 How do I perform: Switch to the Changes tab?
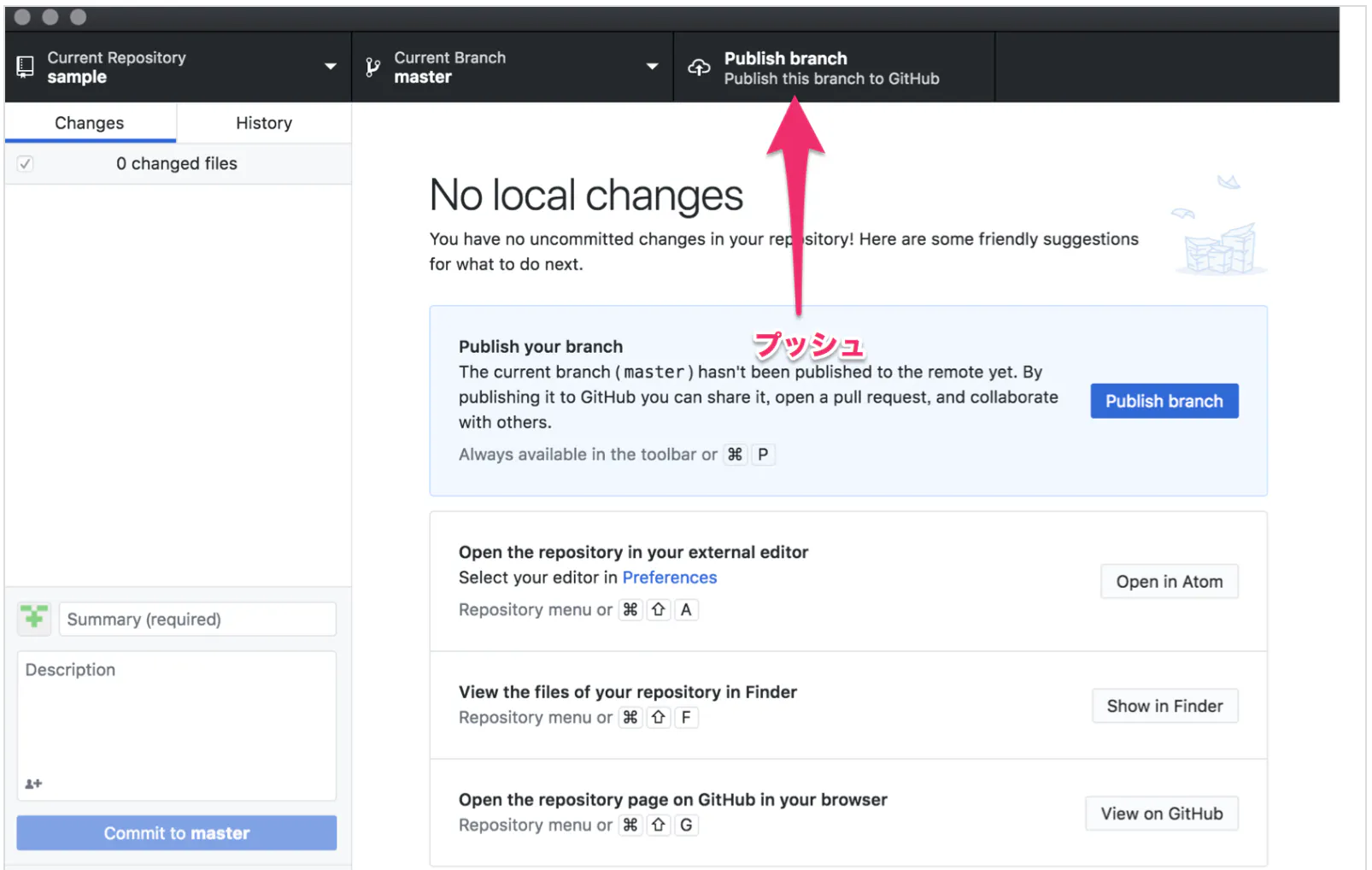tap(90, 123)
